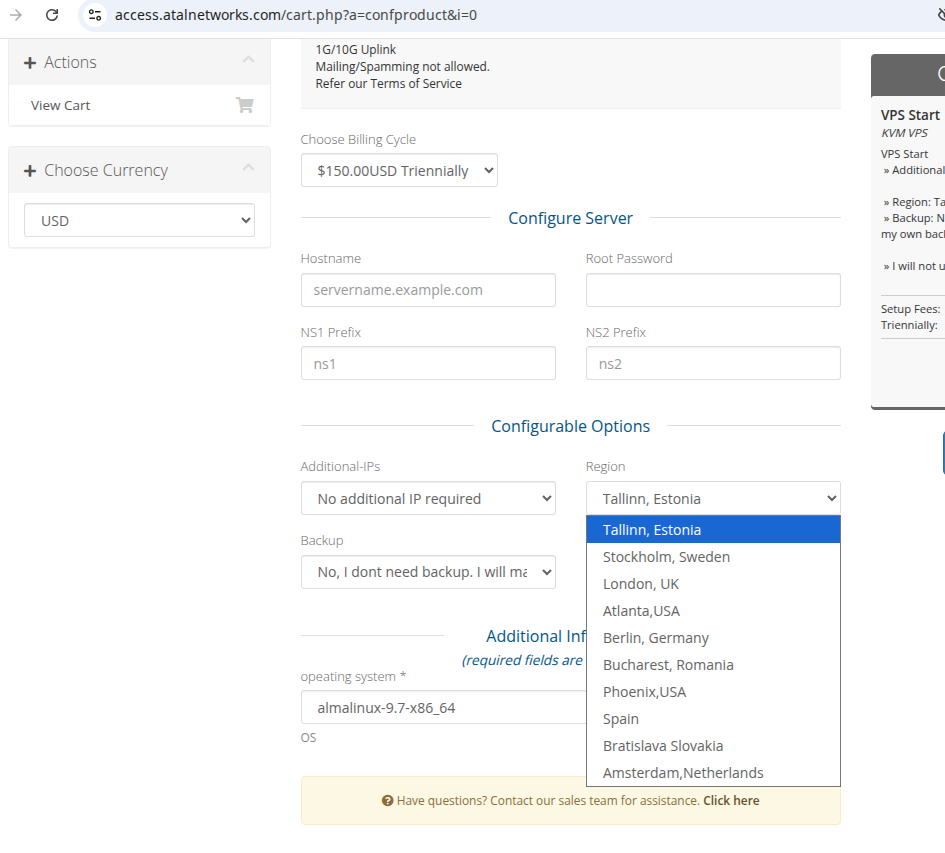Click the browser forward arrow
The width and height of the screenshot is (945, 853).
(16, 15)
